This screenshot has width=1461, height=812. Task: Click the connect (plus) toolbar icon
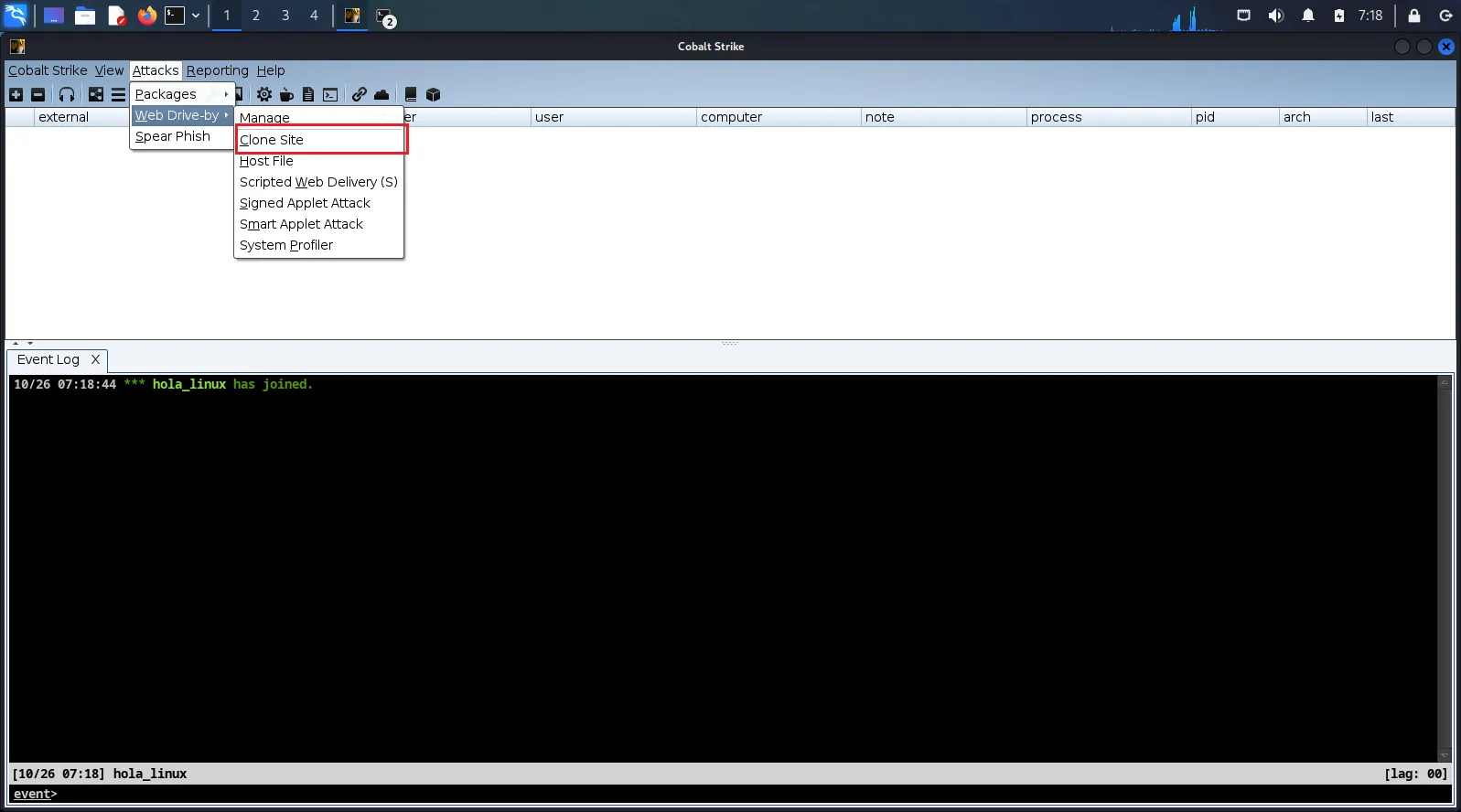coord(16,94)
